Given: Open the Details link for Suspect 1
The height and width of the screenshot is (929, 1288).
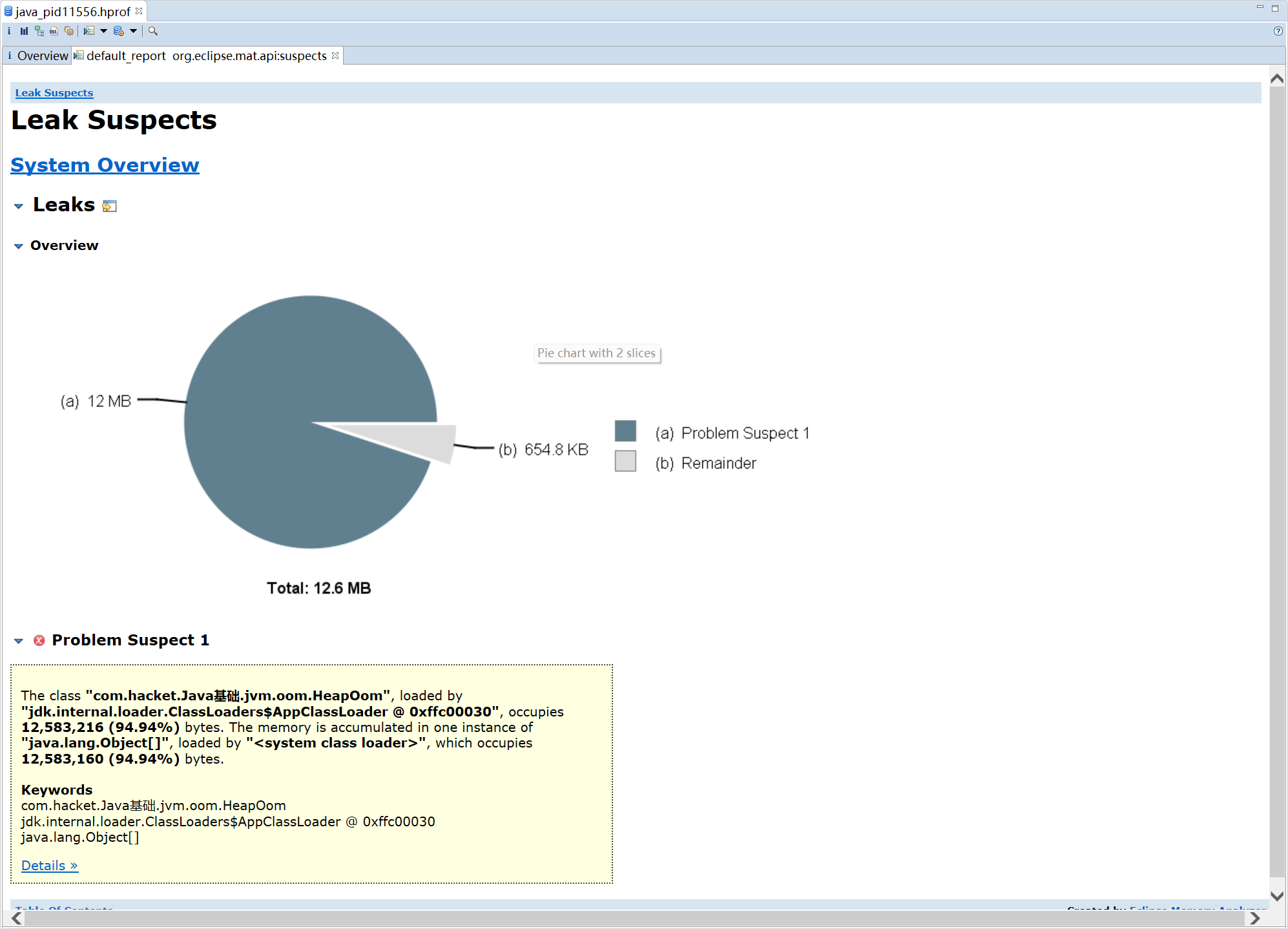Looking at the screenshot, I should tap(49, 866).
